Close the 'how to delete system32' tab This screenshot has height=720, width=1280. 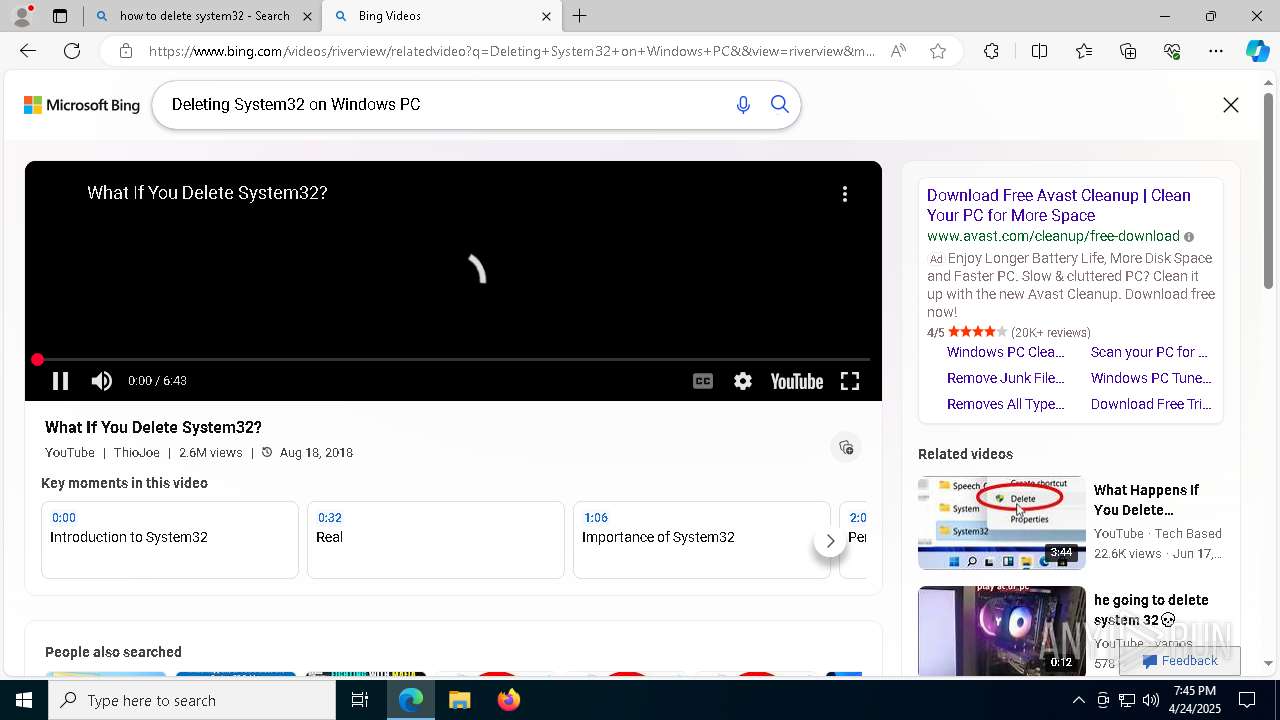click(307, 16)
